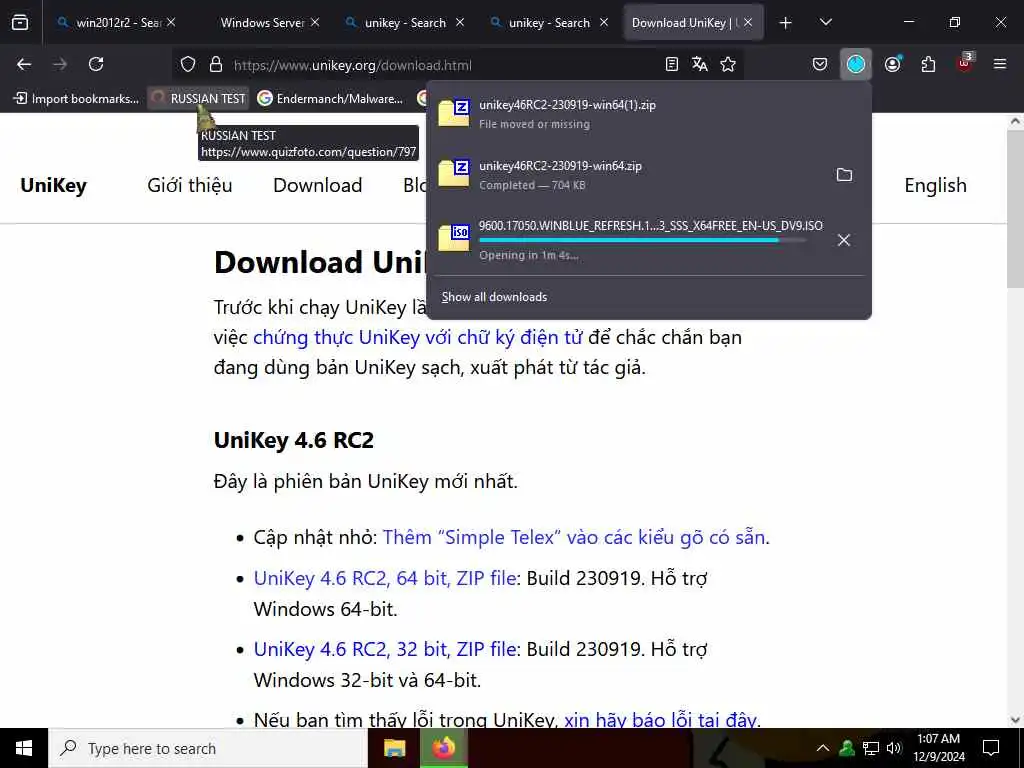This screenshot has height=768, width=1024.
Task: Click the taskbar search box
Action: coord(208,748)
